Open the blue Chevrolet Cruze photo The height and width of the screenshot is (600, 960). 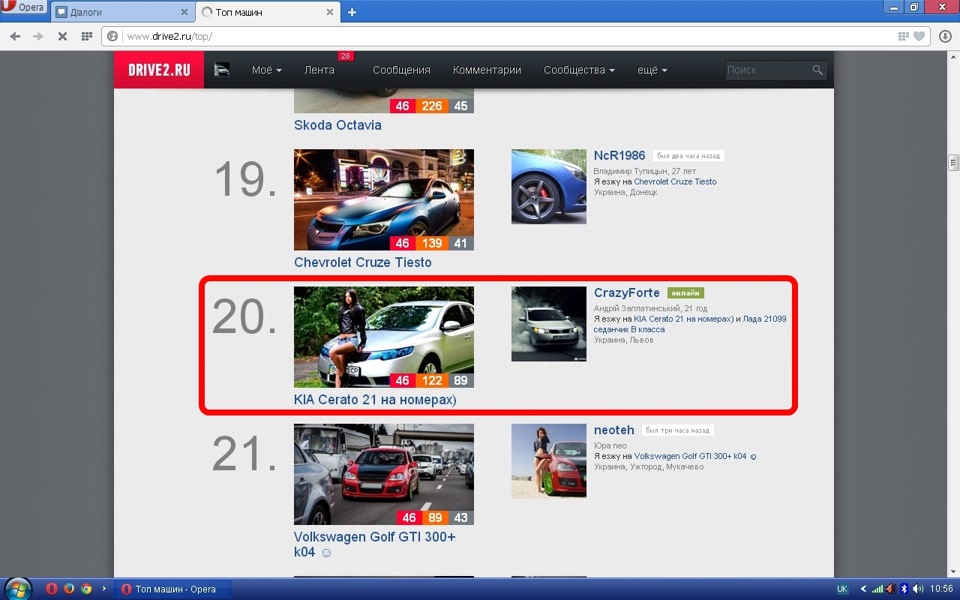384,200
